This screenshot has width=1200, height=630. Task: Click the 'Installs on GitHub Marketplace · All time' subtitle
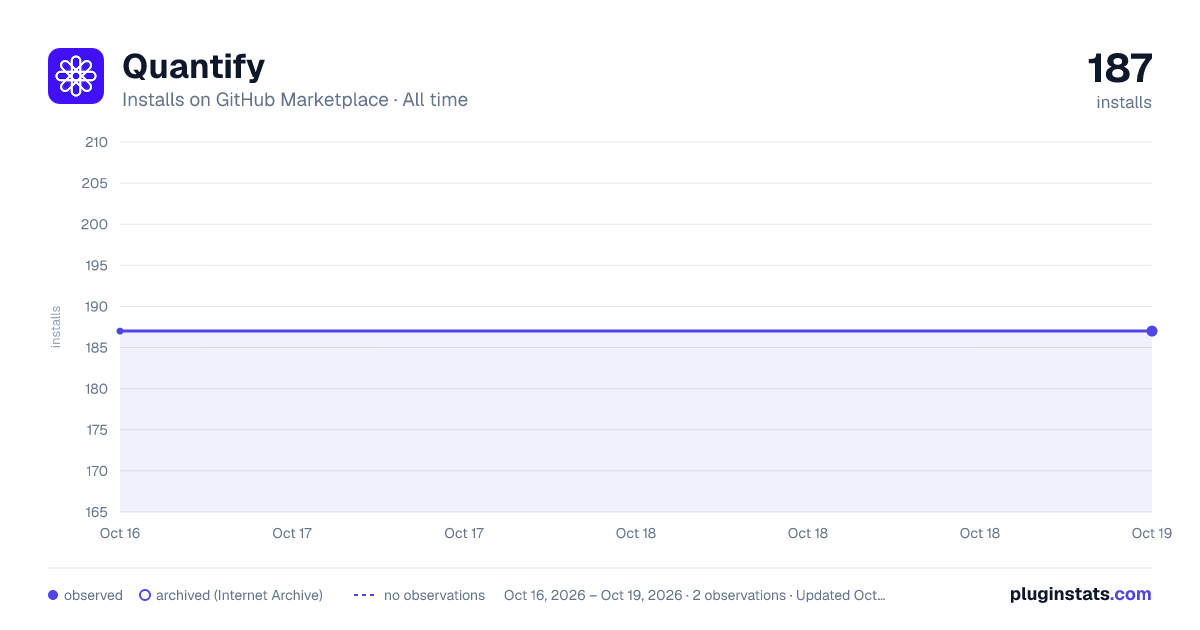coord(295,100)
